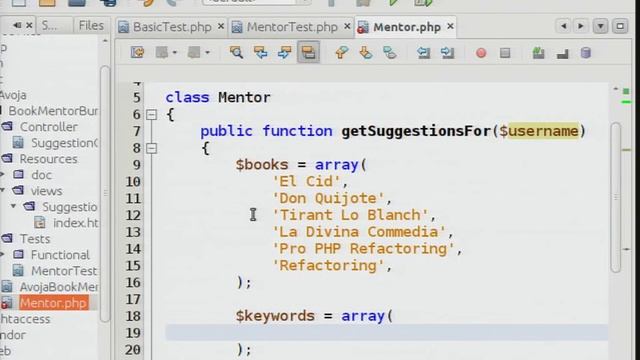
Task: Open the 'S...' side panel tab
Action: [50, 26]
